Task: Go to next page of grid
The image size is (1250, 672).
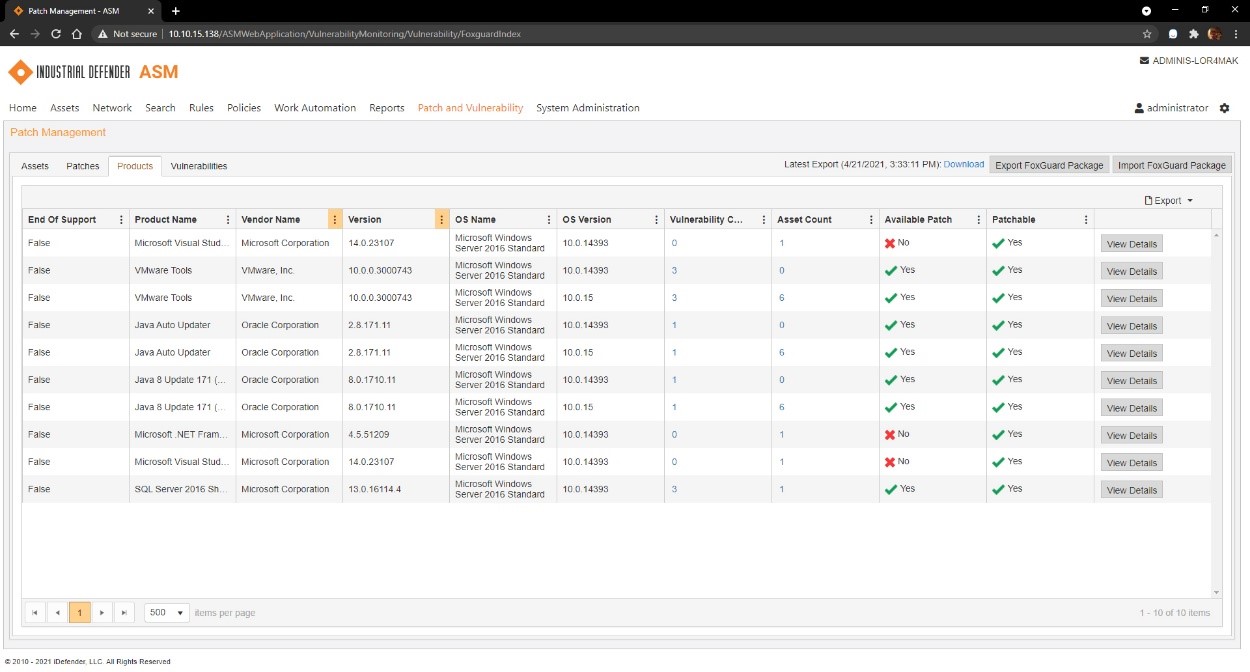Action: pyautogui.click(x=102, y=612)
